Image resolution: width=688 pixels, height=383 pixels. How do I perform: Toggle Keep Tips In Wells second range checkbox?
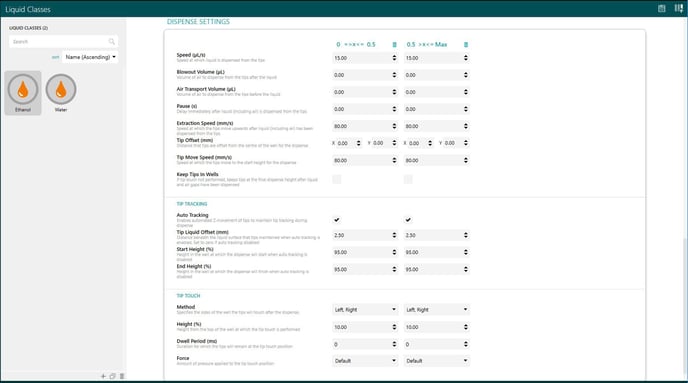pos(408,179)
